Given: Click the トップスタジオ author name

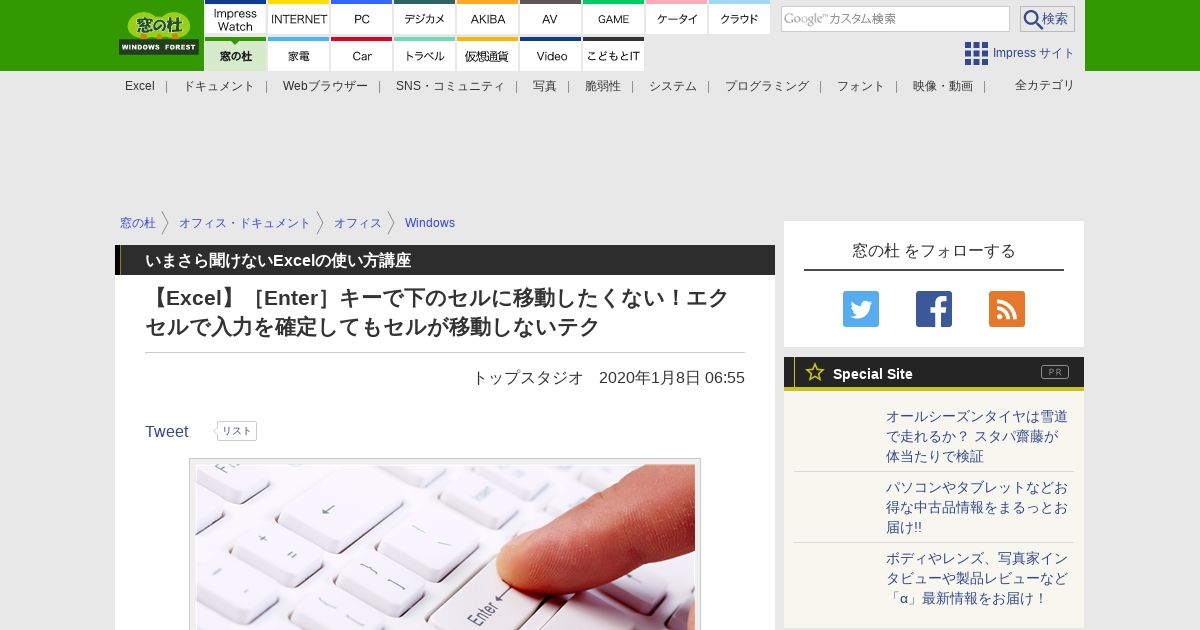Looking at the screenshot, I should 528,377.
